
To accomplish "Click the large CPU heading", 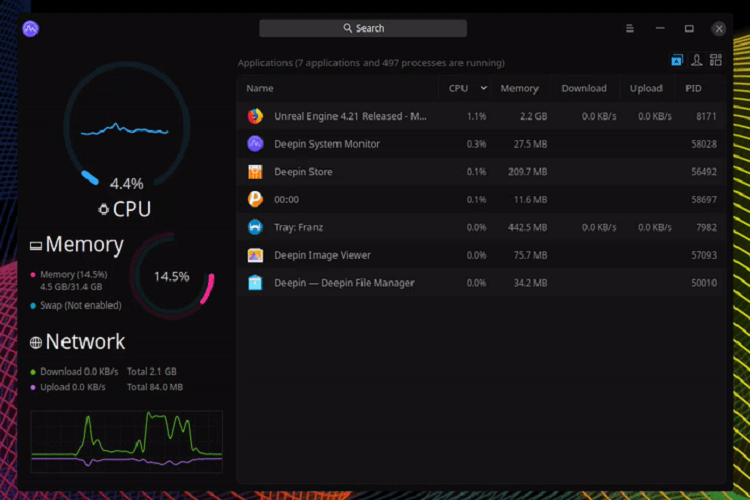I will coord(132,209).
